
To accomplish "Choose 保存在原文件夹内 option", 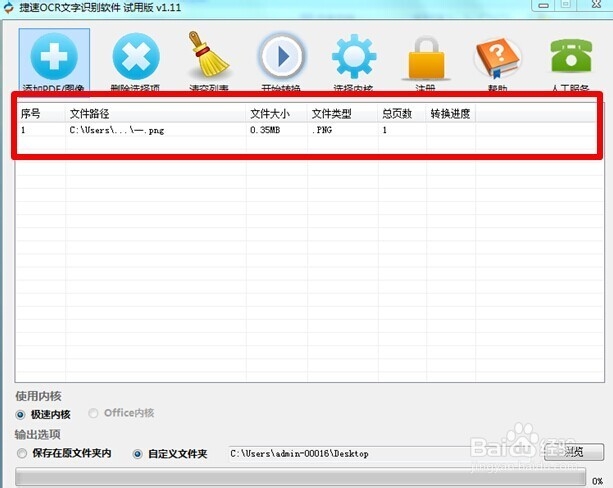I will coord(22,453).
